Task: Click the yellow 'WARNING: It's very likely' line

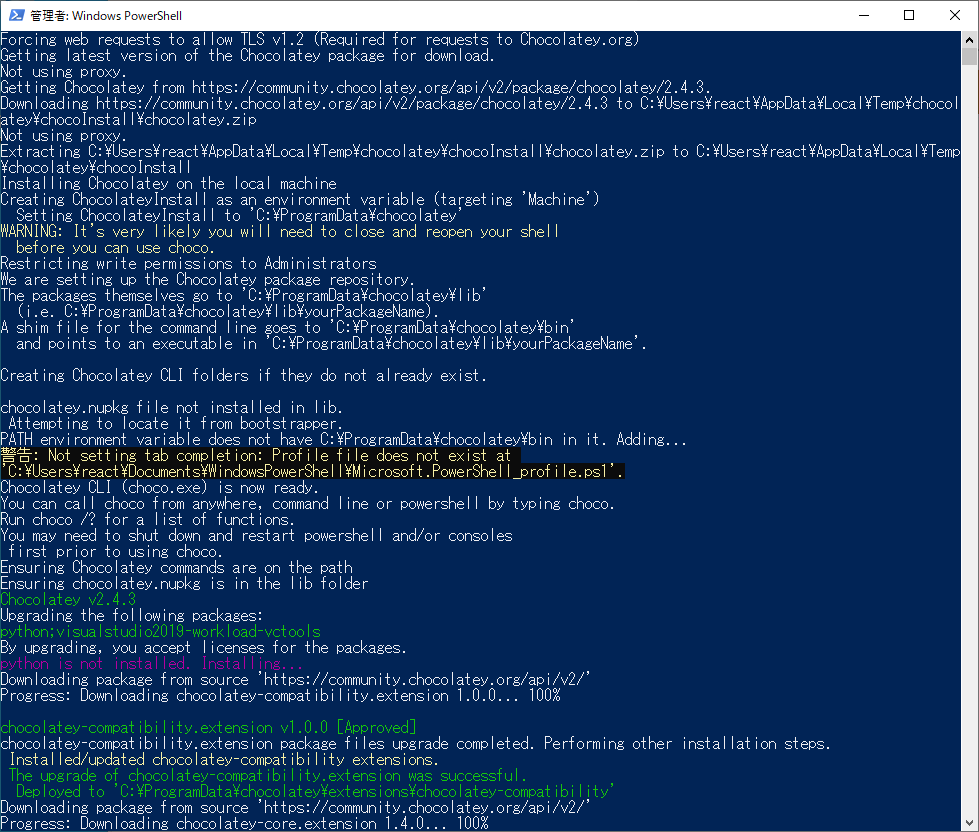Action: 280,232
